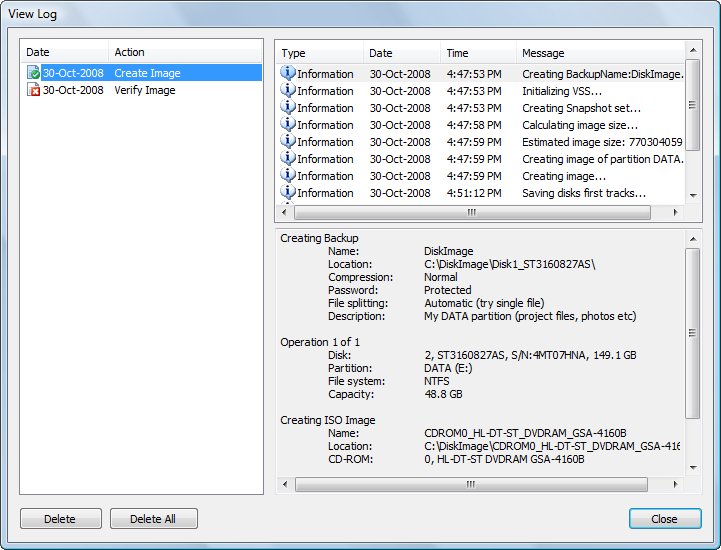
Task: Click the 4:51:12 PM time cell
Action: pos(474,193)
